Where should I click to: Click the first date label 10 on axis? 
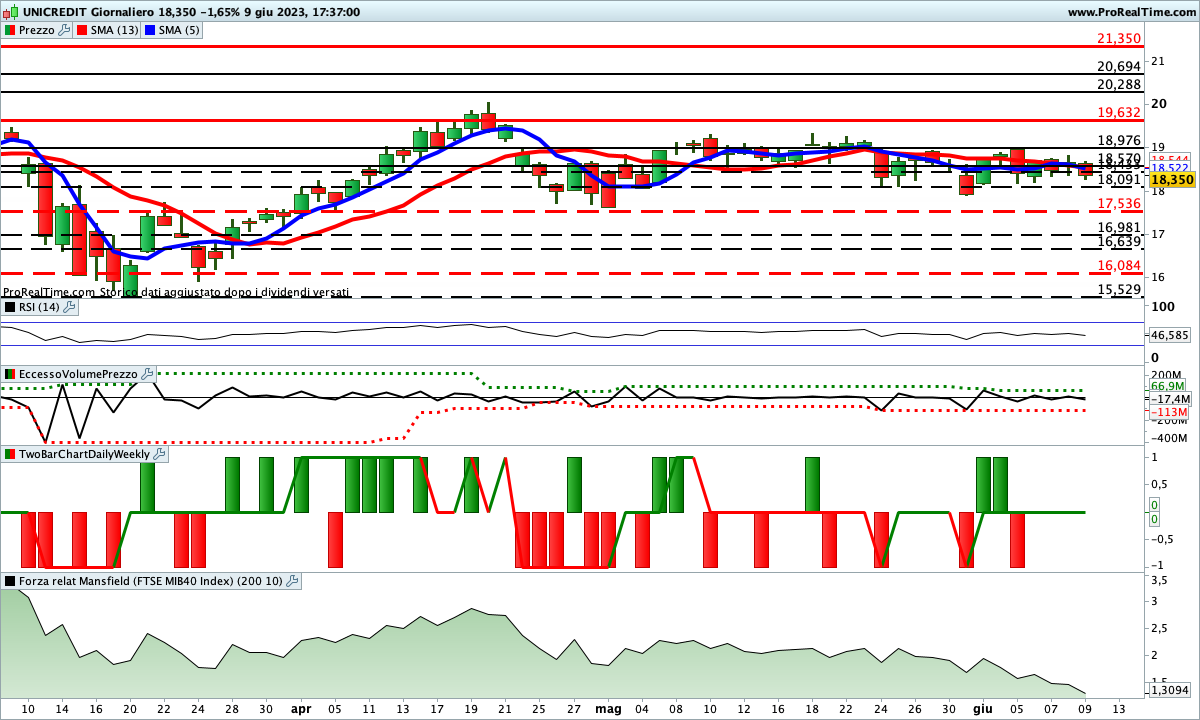tap(27, 709)
